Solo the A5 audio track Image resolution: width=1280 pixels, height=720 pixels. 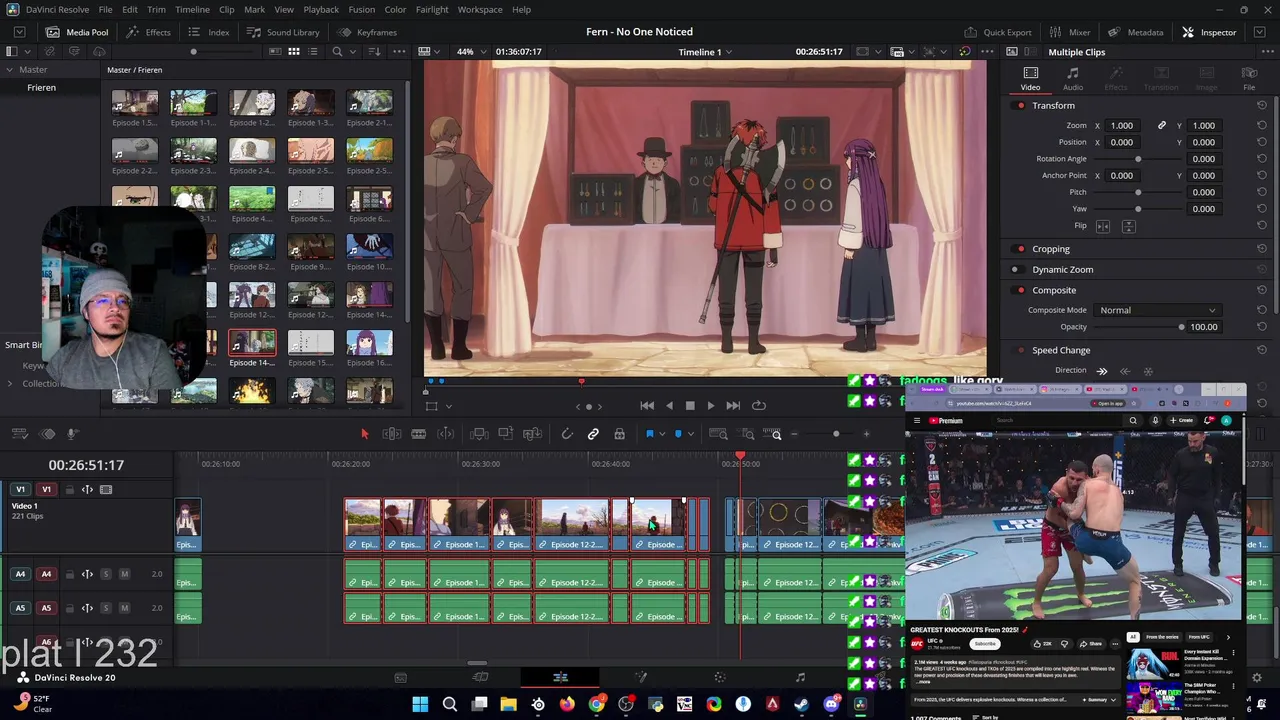(x=106, y=608)
